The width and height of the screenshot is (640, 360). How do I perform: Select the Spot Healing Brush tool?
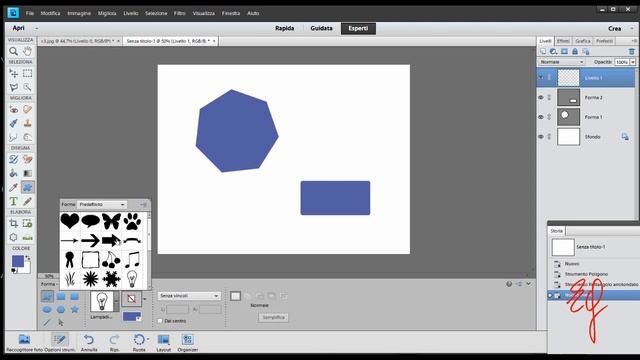pyautogui.click(x=27, y=109)
